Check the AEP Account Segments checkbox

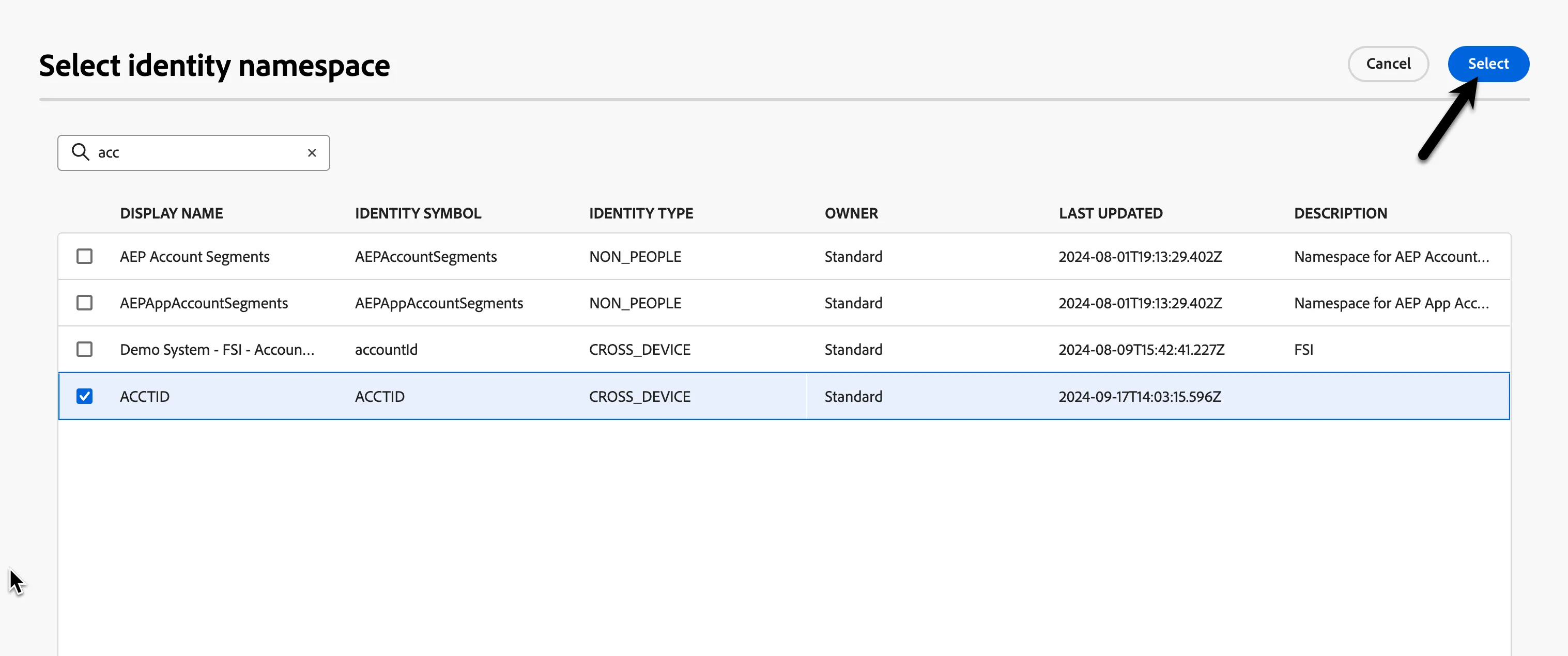pyautogui.click(x=85, y=256)
